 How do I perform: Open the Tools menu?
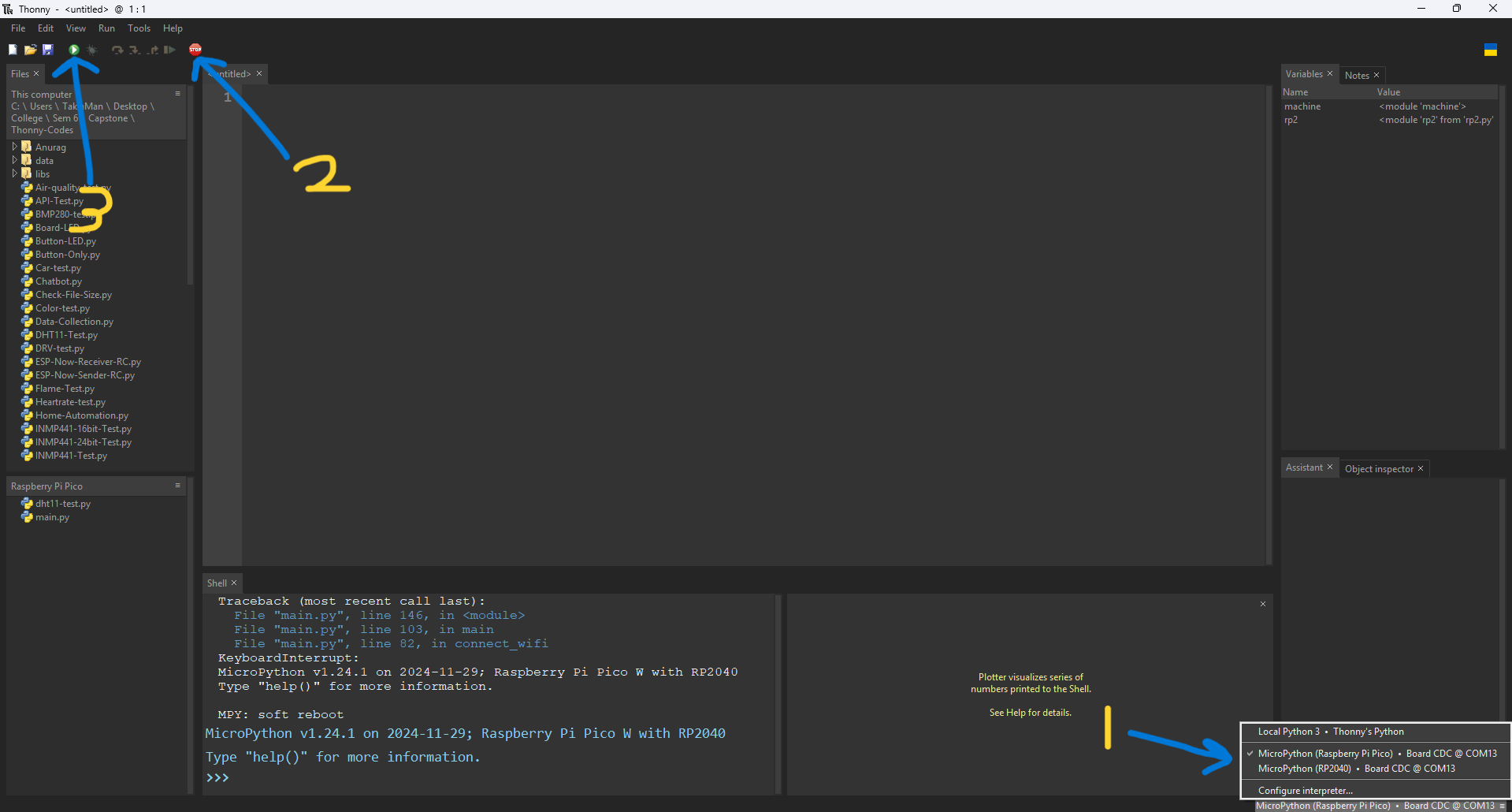click(139, 28)
